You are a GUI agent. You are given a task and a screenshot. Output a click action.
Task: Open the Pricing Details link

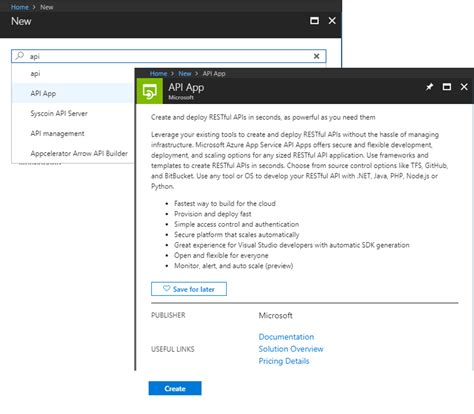(284, 361)
